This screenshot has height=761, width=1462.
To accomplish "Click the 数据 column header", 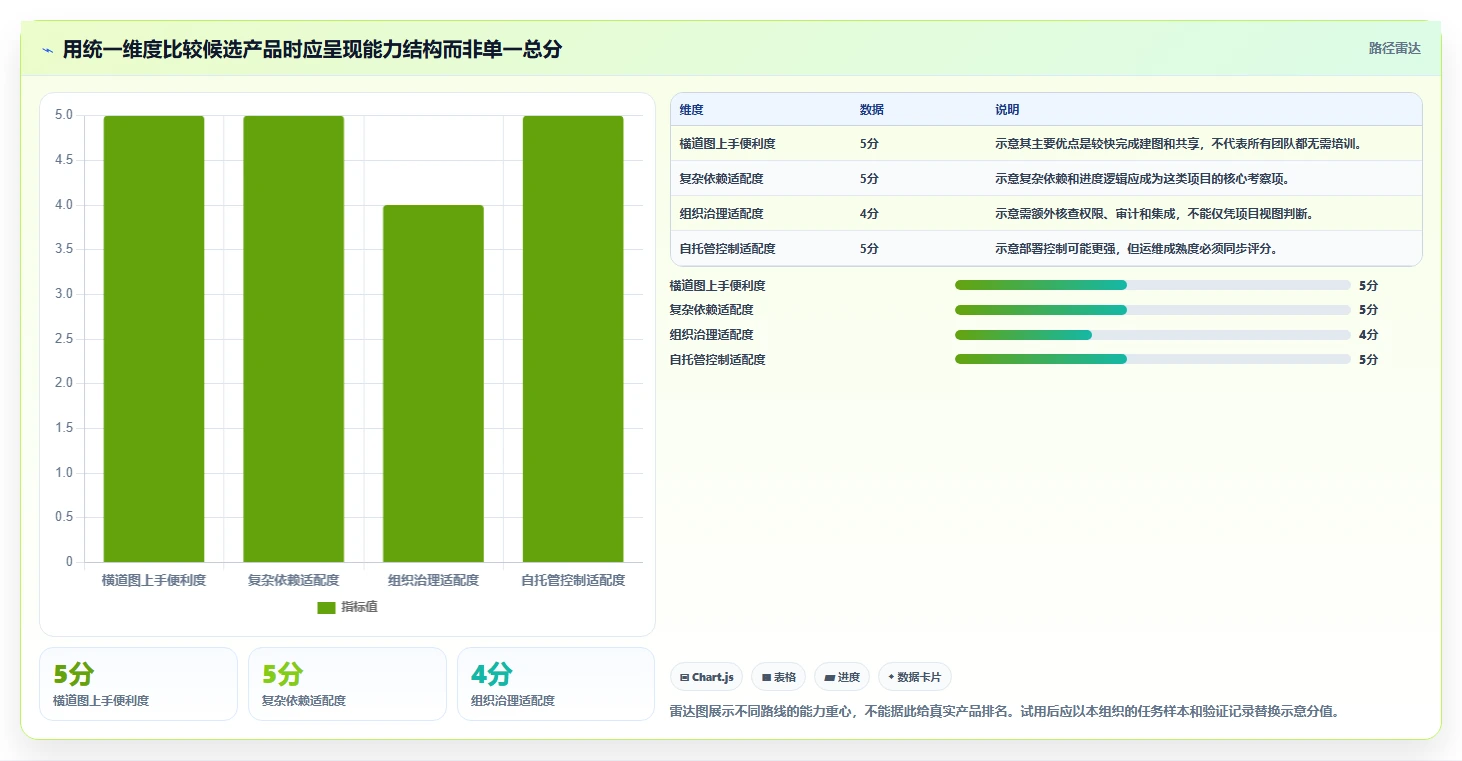I will pyautogui.click(x=871, y=110).
